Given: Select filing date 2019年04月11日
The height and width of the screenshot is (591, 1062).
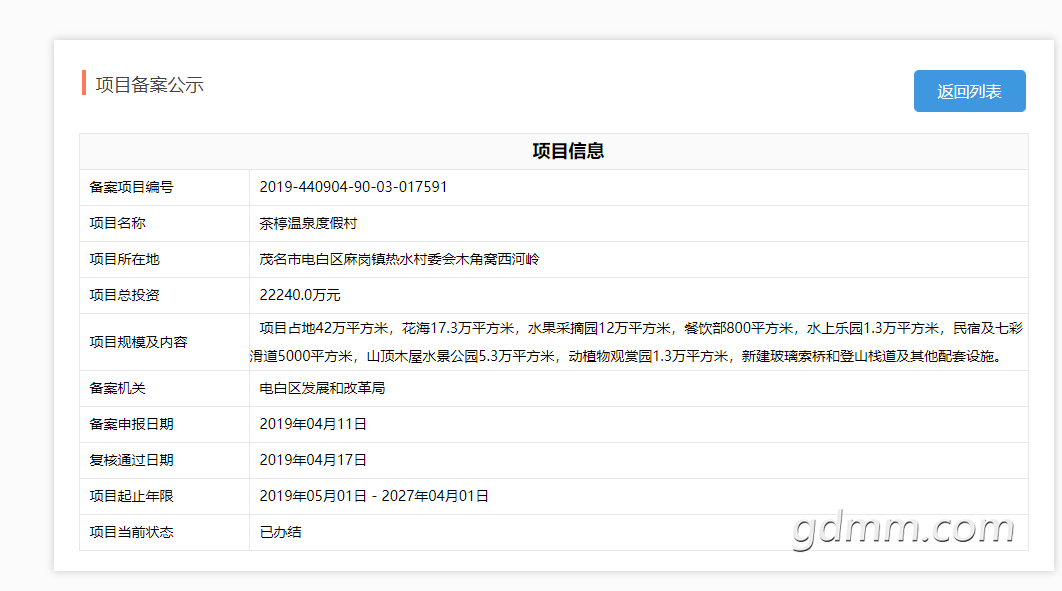Looking at the screenshot, I should tap(313, 424).
